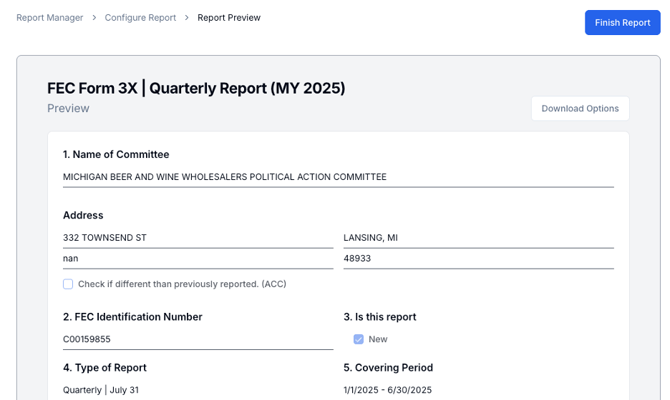Click the '1. Name of Committee' label

click(116, 155)
